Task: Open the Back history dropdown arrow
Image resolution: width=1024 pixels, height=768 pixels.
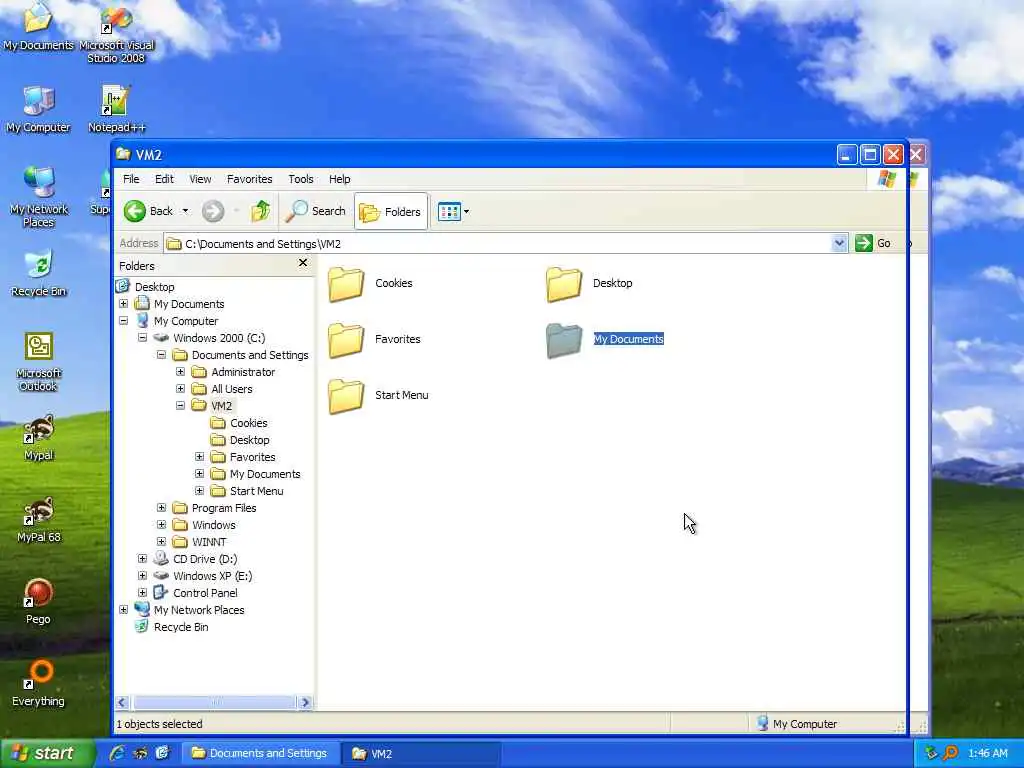Action: tap(185, 211)
